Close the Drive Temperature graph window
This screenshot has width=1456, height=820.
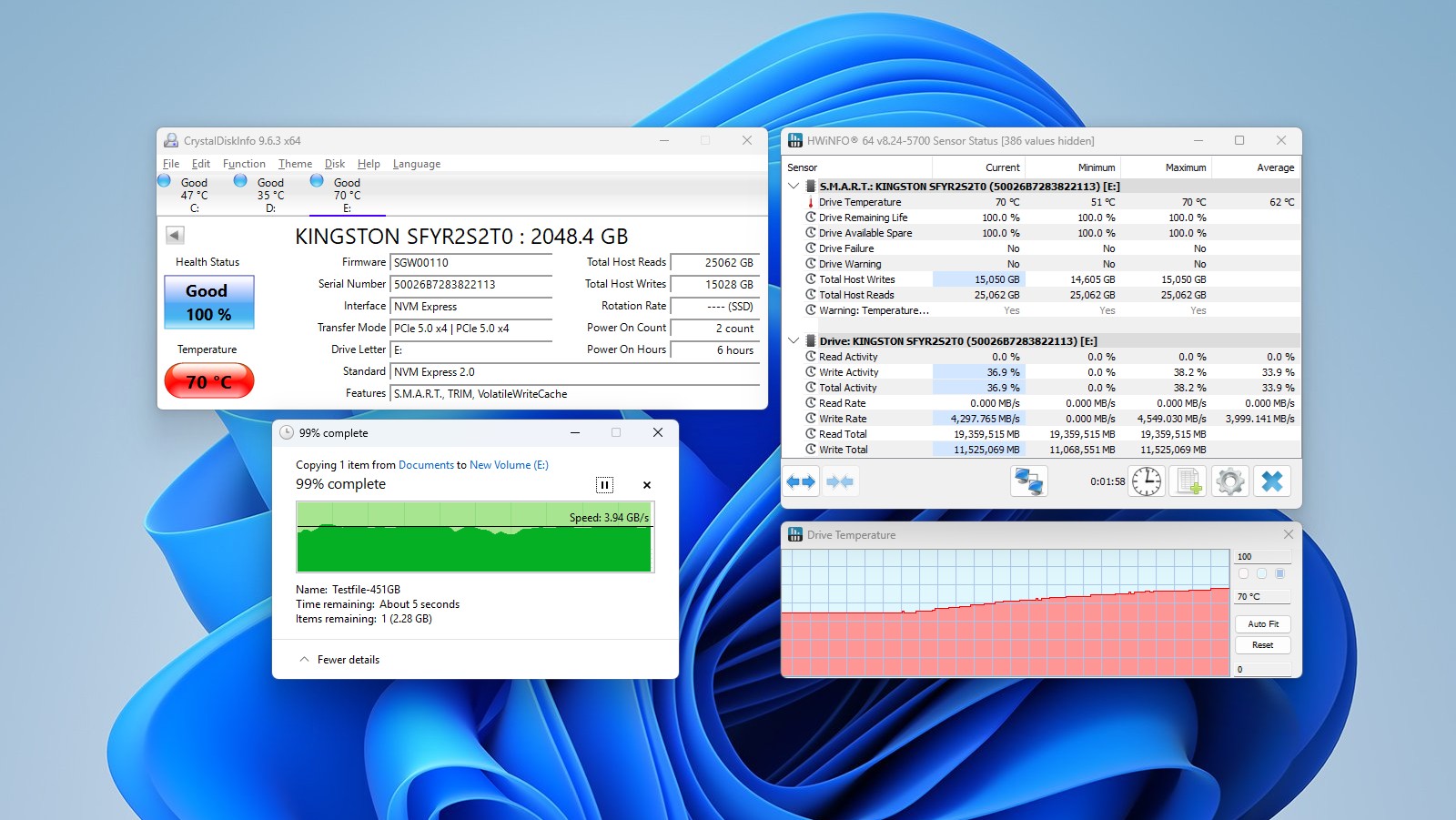click(x=1288, y=534)
